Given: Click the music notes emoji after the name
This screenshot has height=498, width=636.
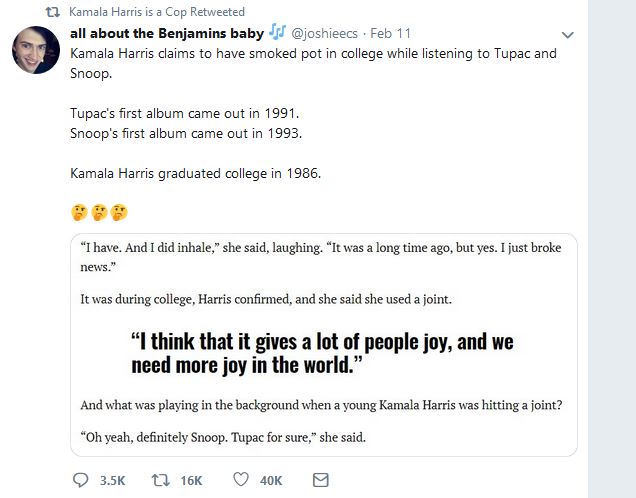Looking at the screenshot, I should click(x=278, y=33).
